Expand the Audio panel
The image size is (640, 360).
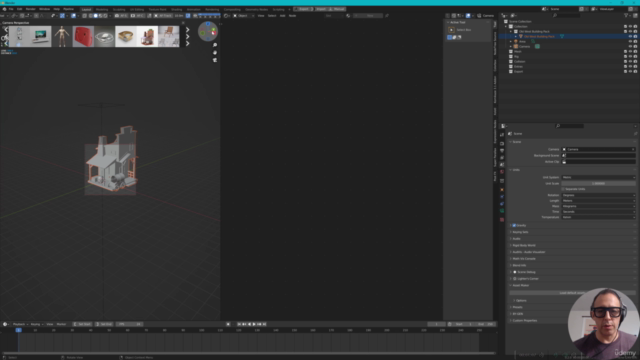click(516, 239)
